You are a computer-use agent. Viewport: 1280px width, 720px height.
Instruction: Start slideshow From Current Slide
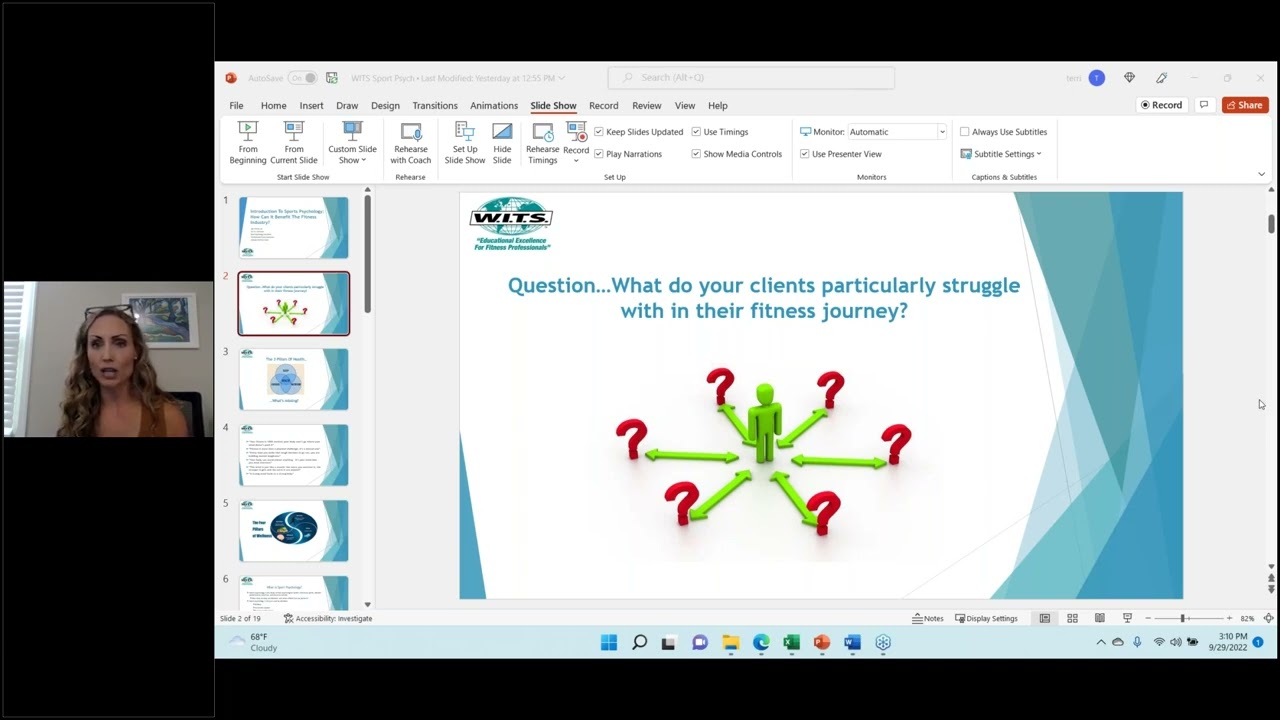(293, 143)
